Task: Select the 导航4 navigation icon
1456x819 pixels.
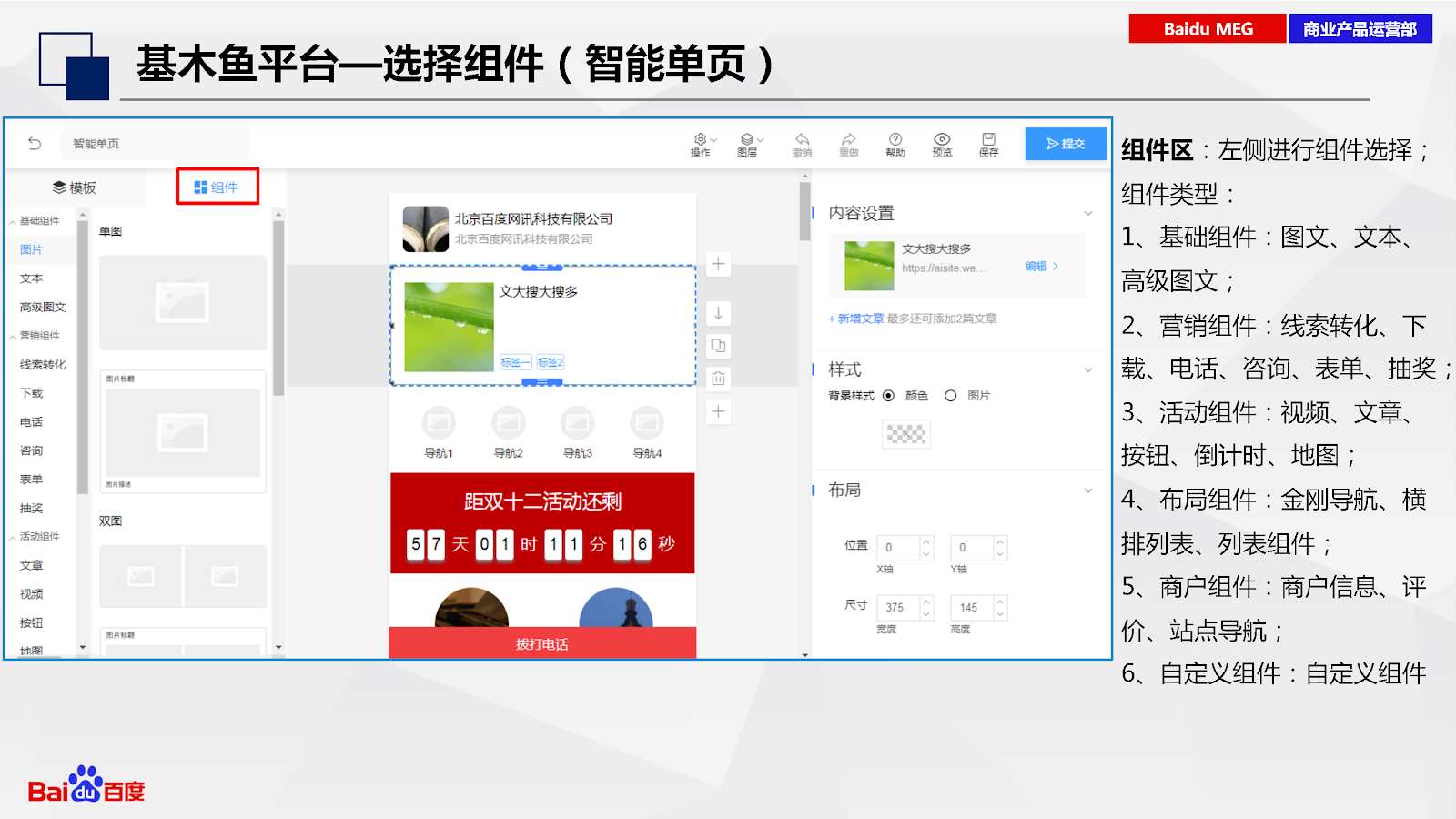Action: pos(647,423)
